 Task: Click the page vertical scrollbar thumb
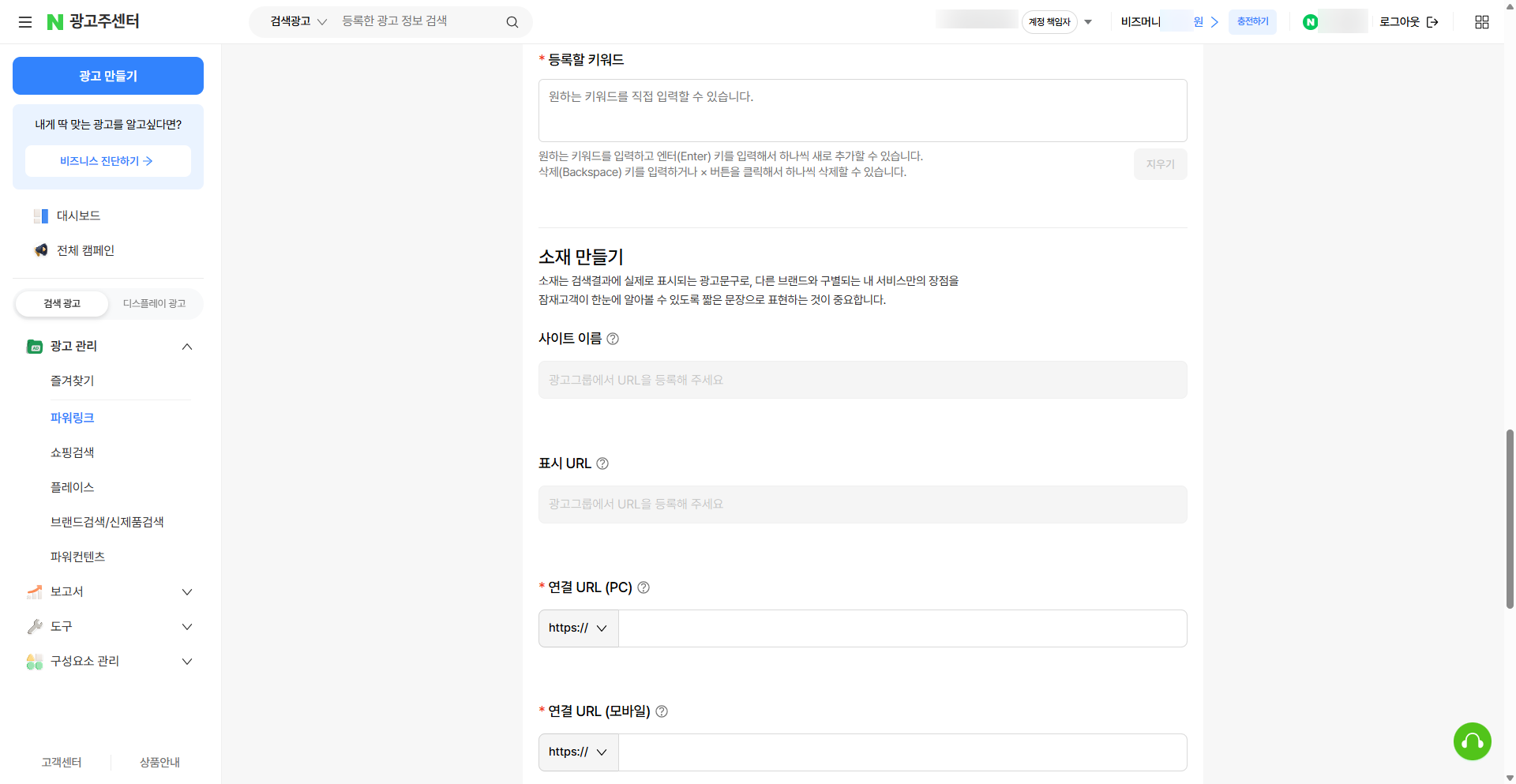1510,519
